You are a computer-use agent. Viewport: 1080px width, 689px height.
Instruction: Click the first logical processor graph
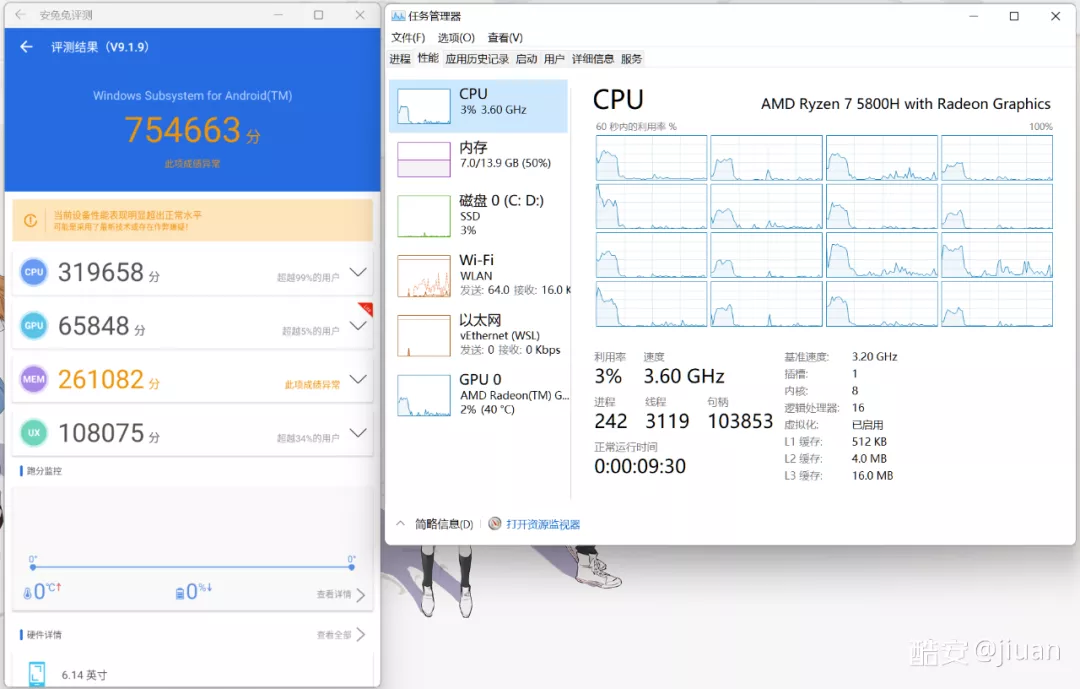pyautogui.click(x=651, y=158)
